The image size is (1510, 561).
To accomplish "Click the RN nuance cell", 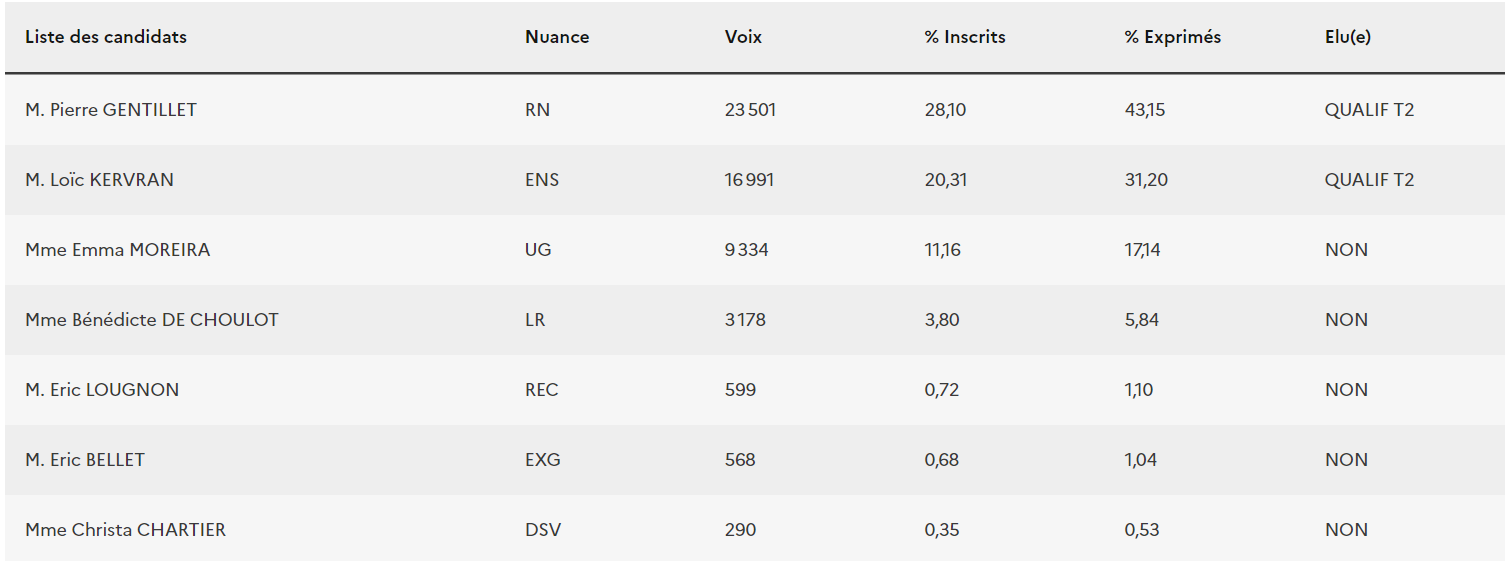I will [537, 110].
